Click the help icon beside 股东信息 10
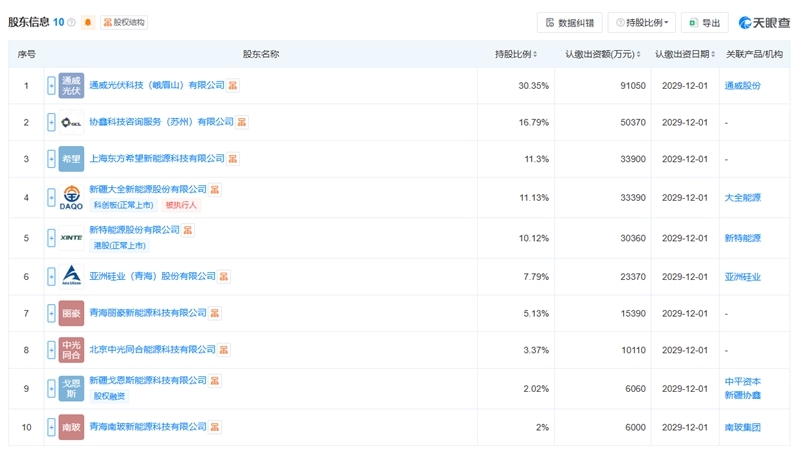800x451 pixels. (x=71, y=22)
